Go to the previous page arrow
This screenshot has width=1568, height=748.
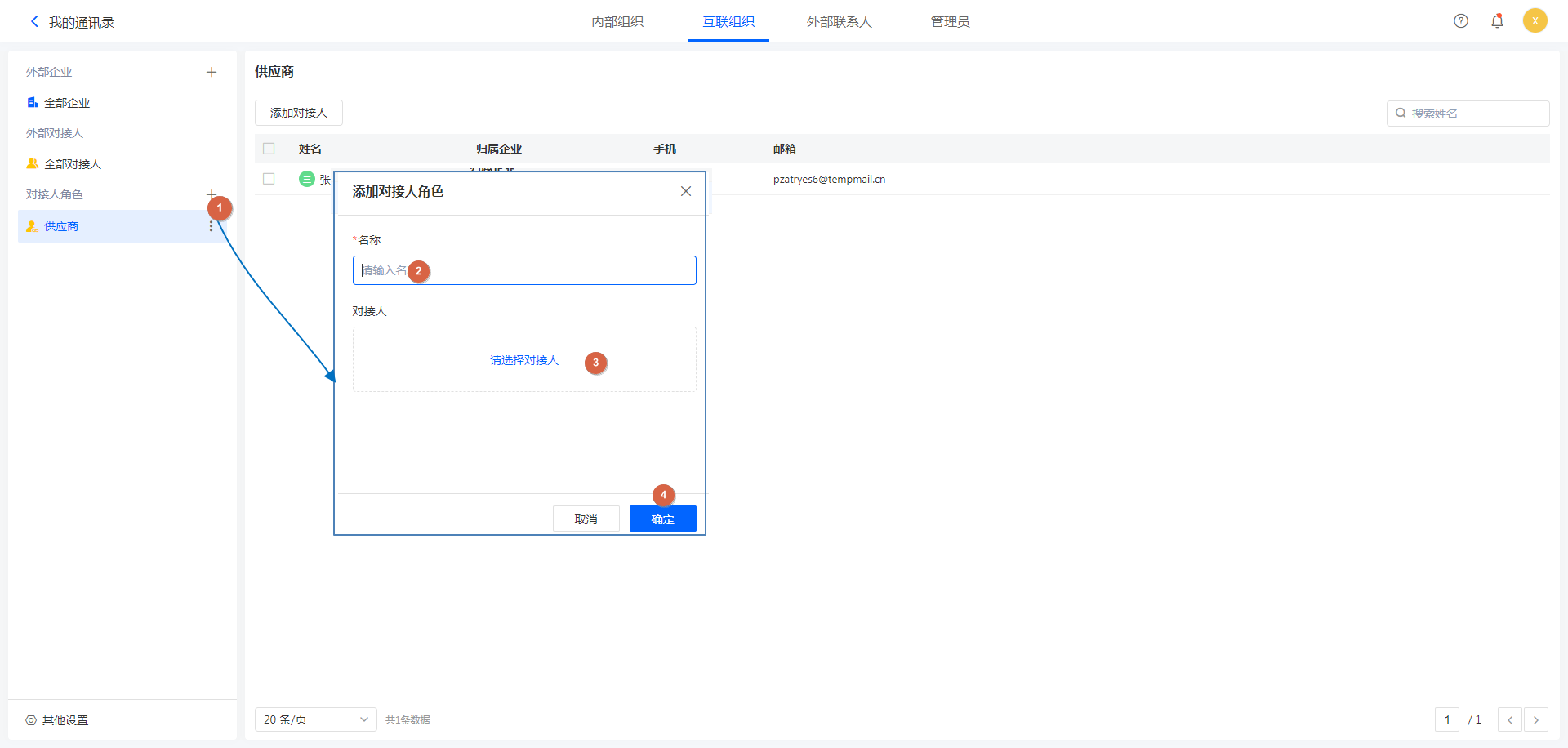click(1509, 719)
